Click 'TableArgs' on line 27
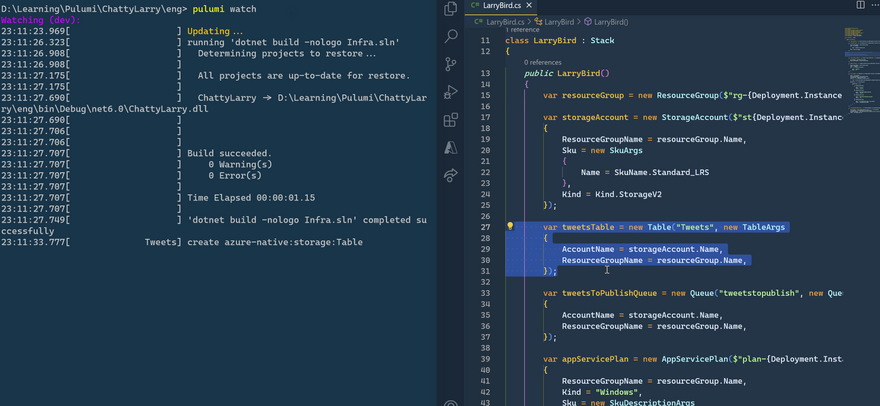The image size is (880, 406). coord(763,227)
